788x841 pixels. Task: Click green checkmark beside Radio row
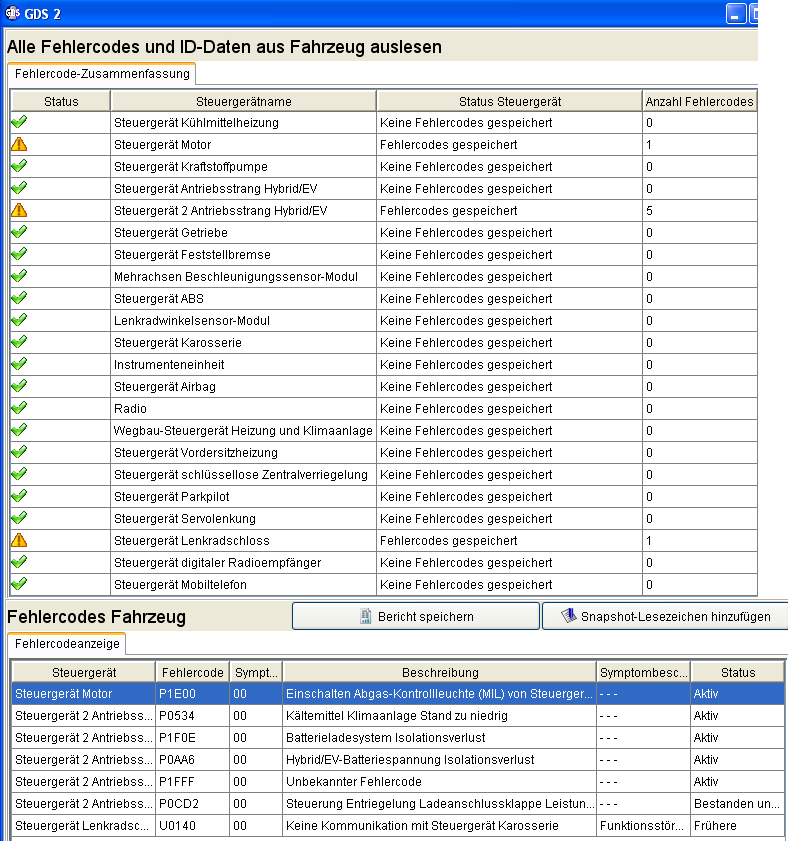coord(19,409)
